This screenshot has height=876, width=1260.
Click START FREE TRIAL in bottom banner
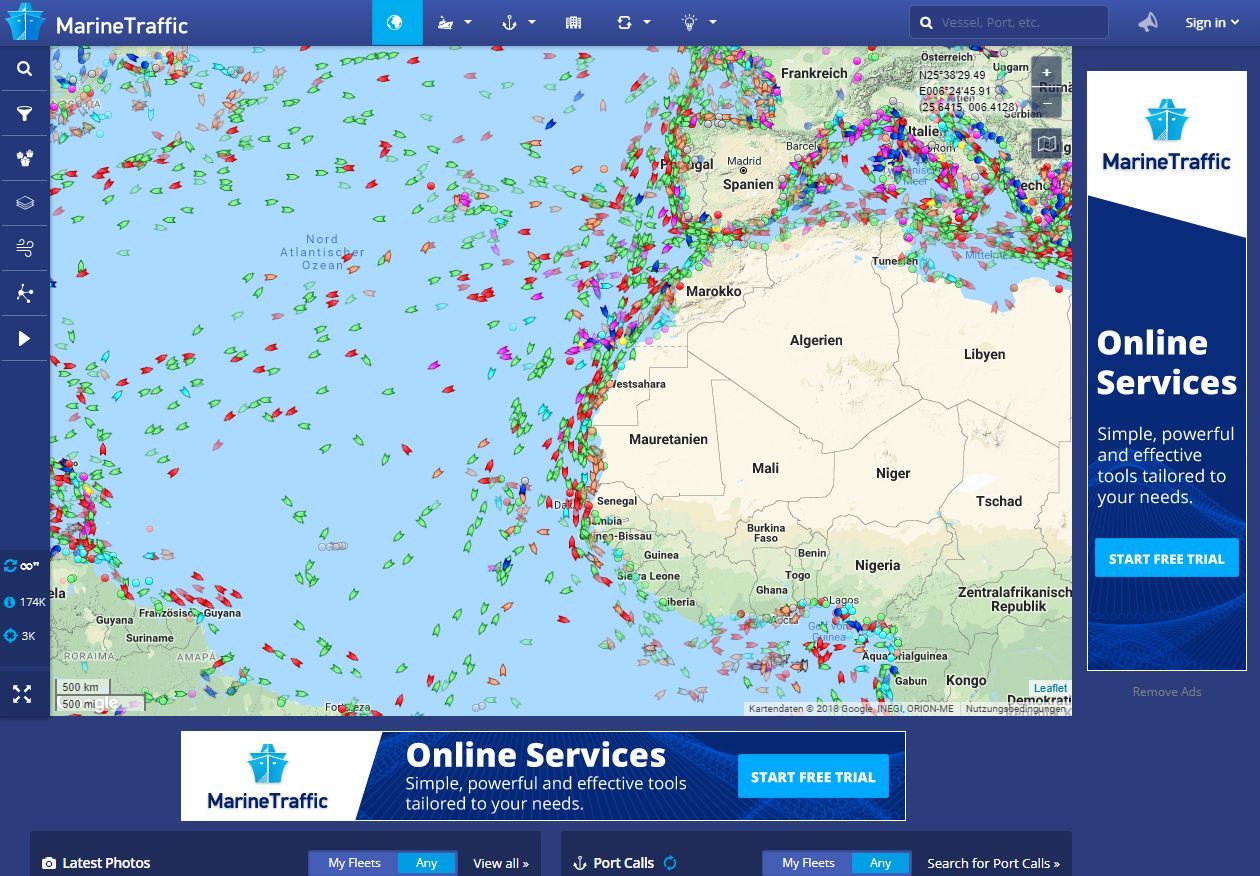click(x=812, y=777)
